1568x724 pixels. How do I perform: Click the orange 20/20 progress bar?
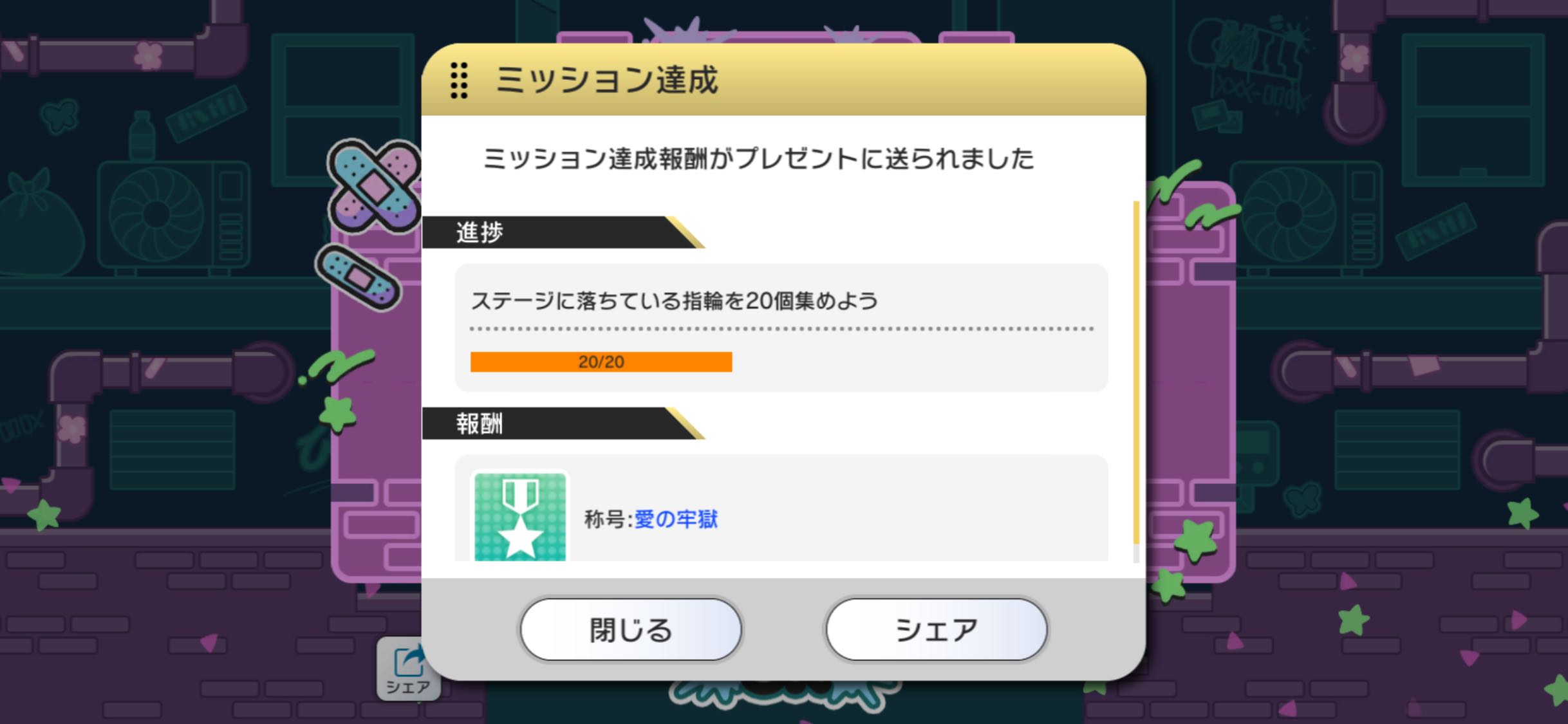click(601, 362)
